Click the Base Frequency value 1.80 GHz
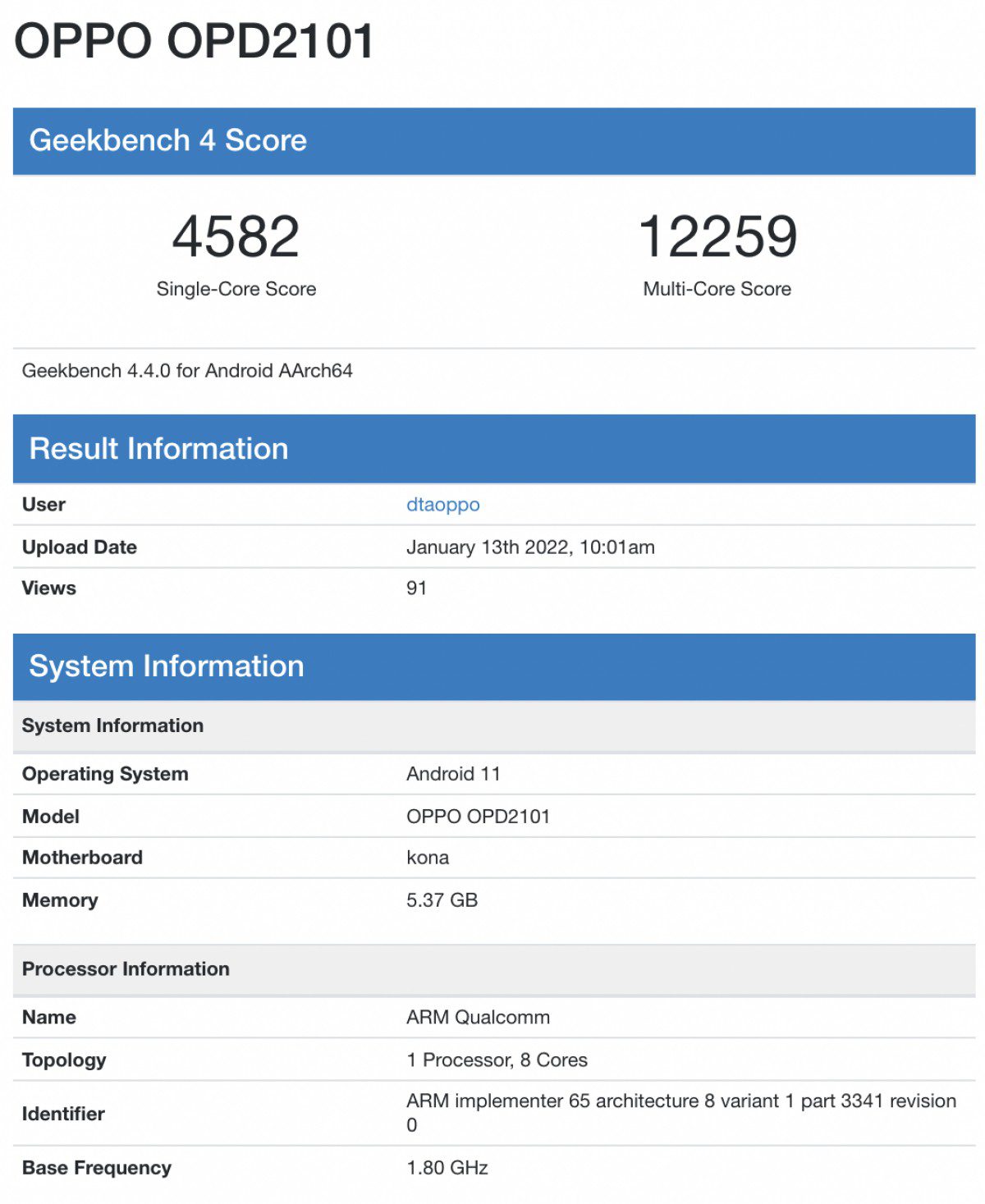The image size is (985, 1204). tap(447, 1167)
